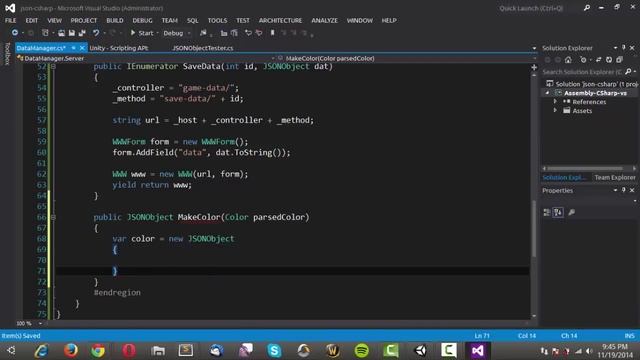This screenshot has height=360, width=640.
Task: Collapse the SaveData method outline
Action: [53, 66]
